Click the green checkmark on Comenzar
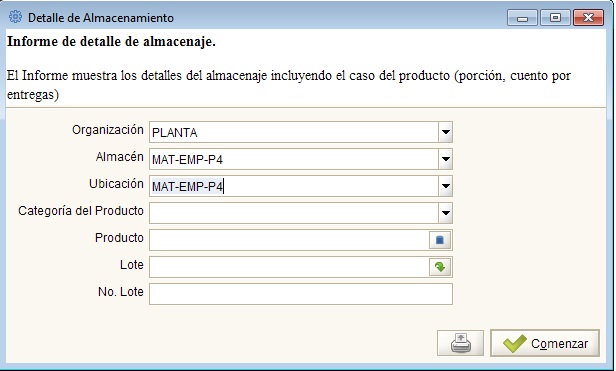616x371 pixels. pyautogui.click(x=515, y=343)
